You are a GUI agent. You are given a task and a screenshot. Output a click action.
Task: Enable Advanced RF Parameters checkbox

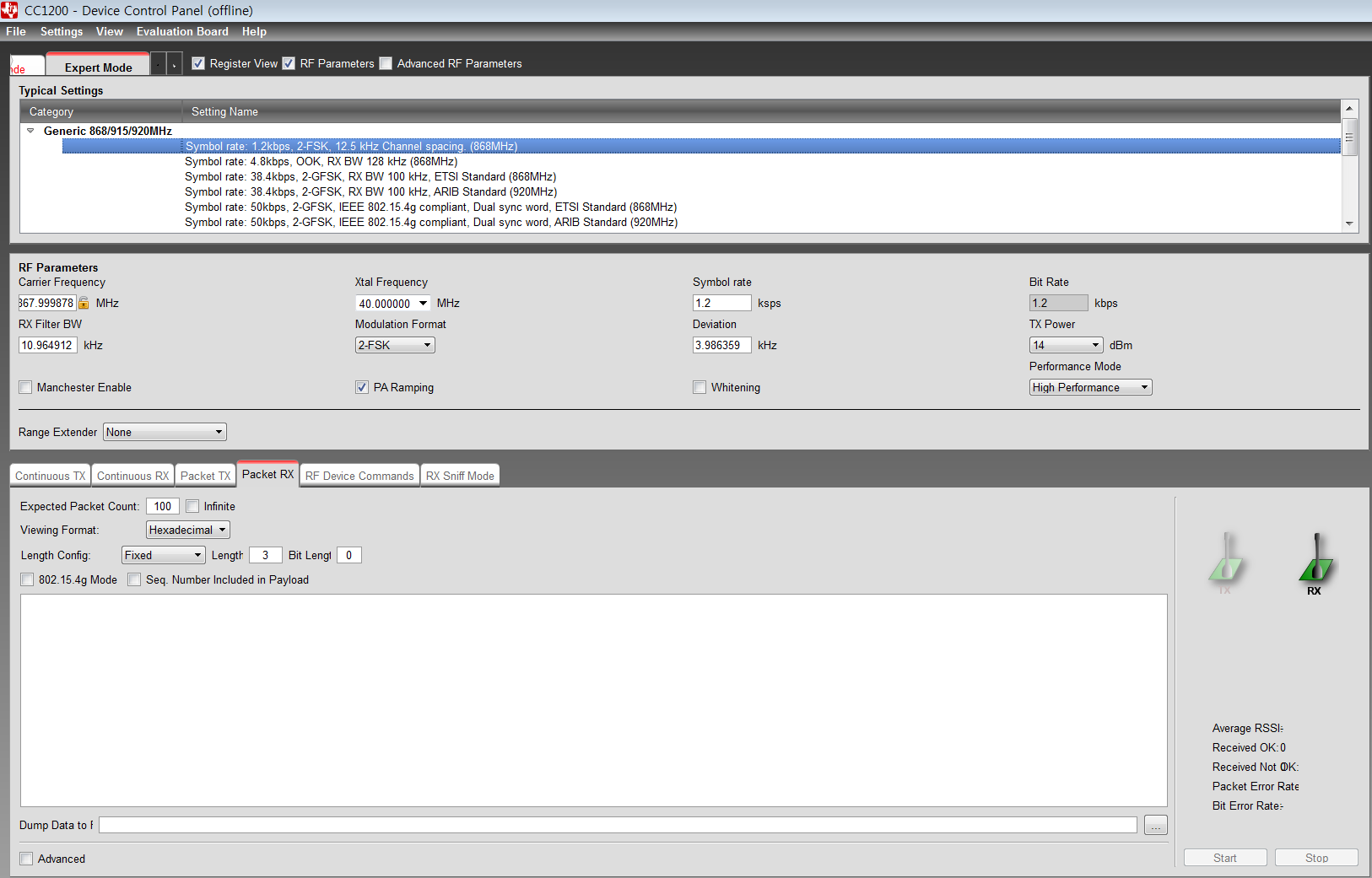(x=386, y=63)
